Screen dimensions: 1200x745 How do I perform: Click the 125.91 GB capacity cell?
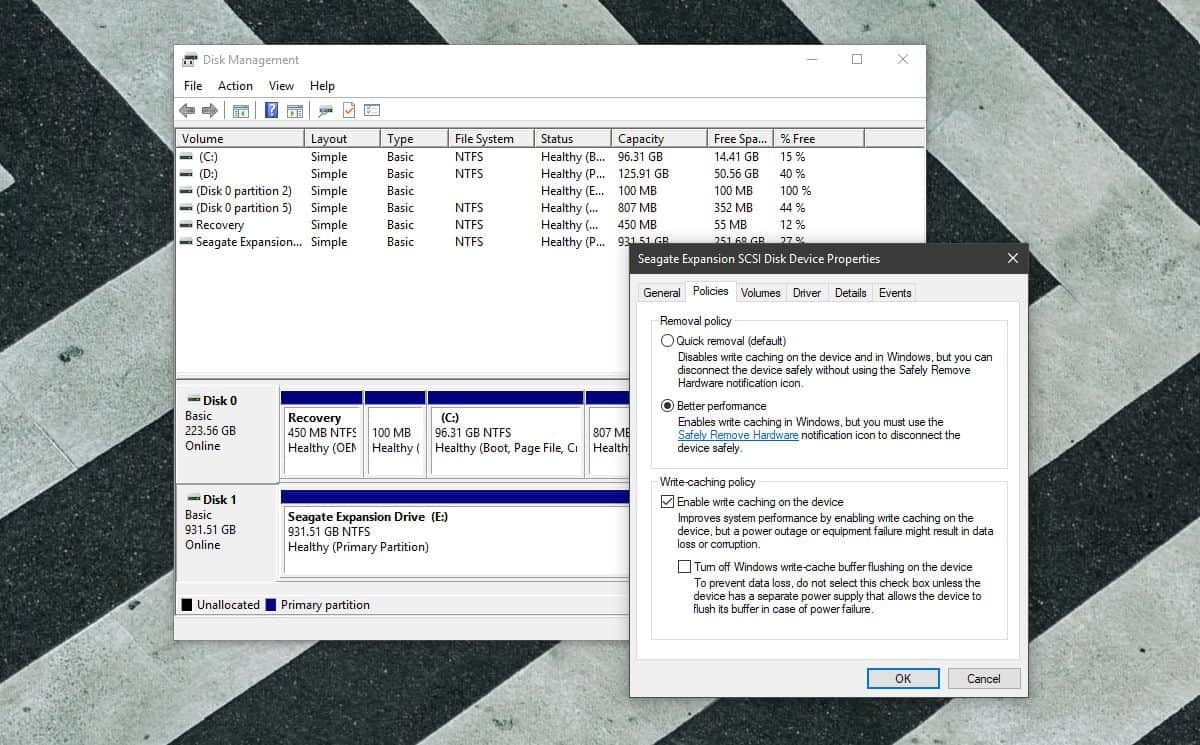[643, 174]
